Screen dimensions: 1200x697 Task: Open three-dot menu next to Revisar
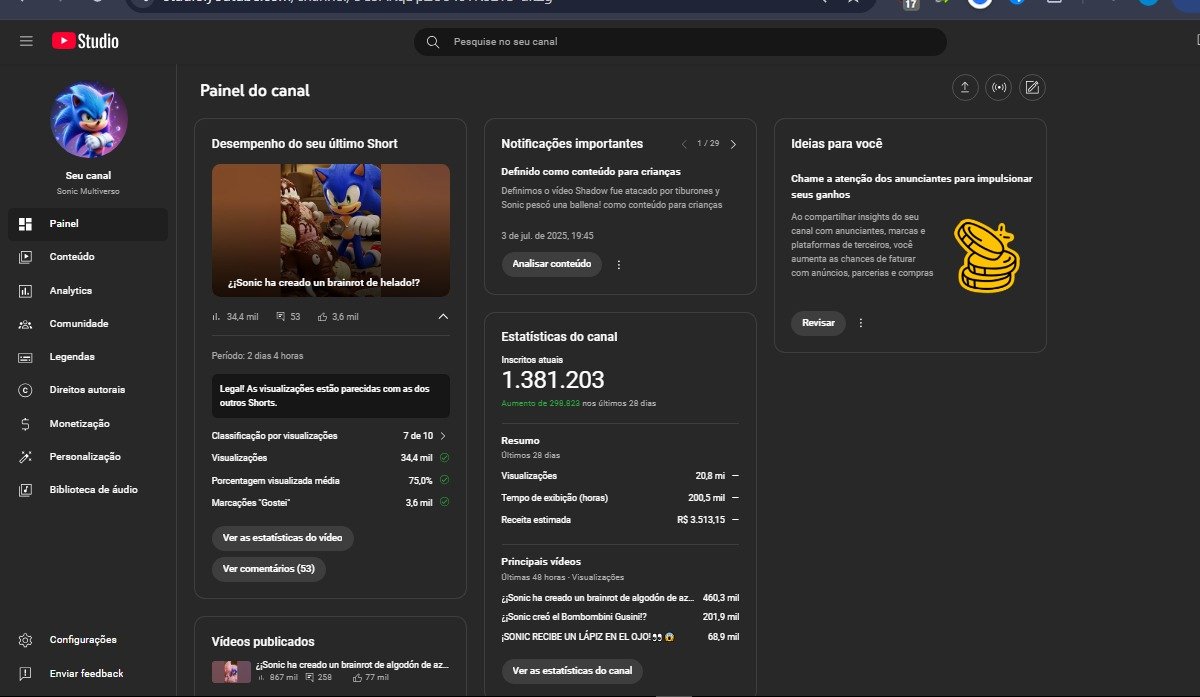click(861, 323)
